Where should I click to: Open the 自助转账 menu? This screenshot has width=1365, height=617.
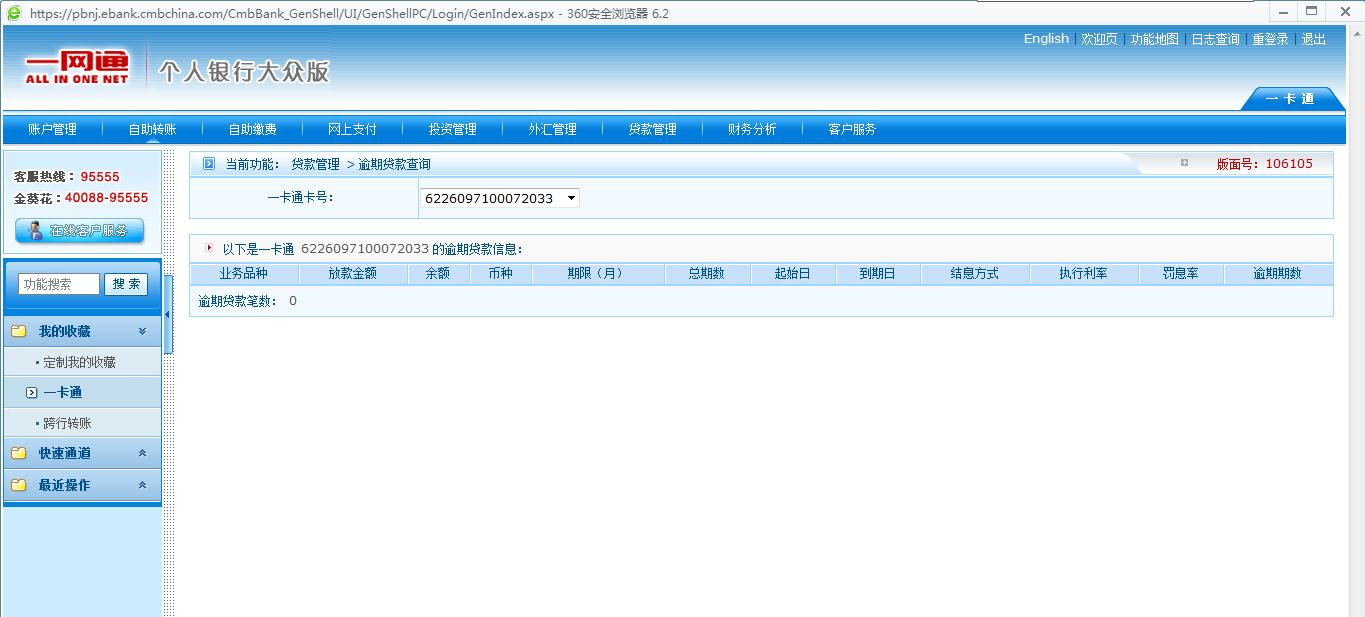pyautogui.click(x=152, y=129)
